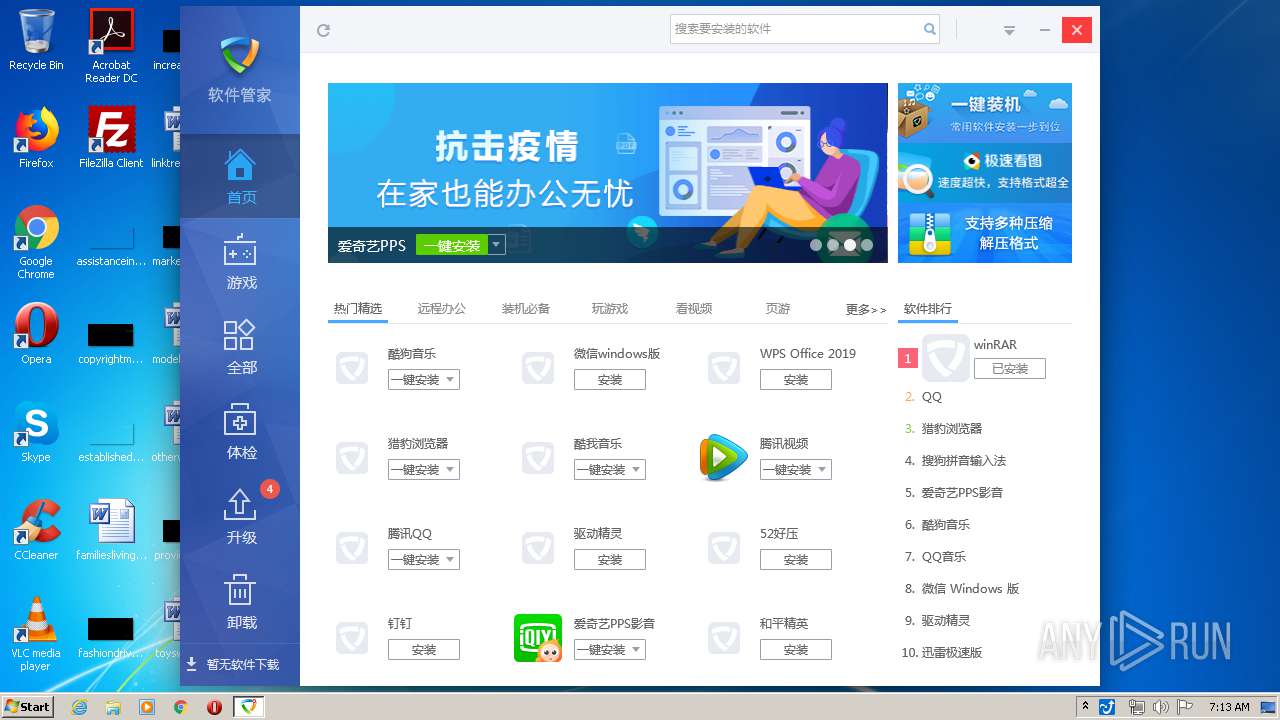Open FileZilla Client shortcut

[x=111, y=138]
